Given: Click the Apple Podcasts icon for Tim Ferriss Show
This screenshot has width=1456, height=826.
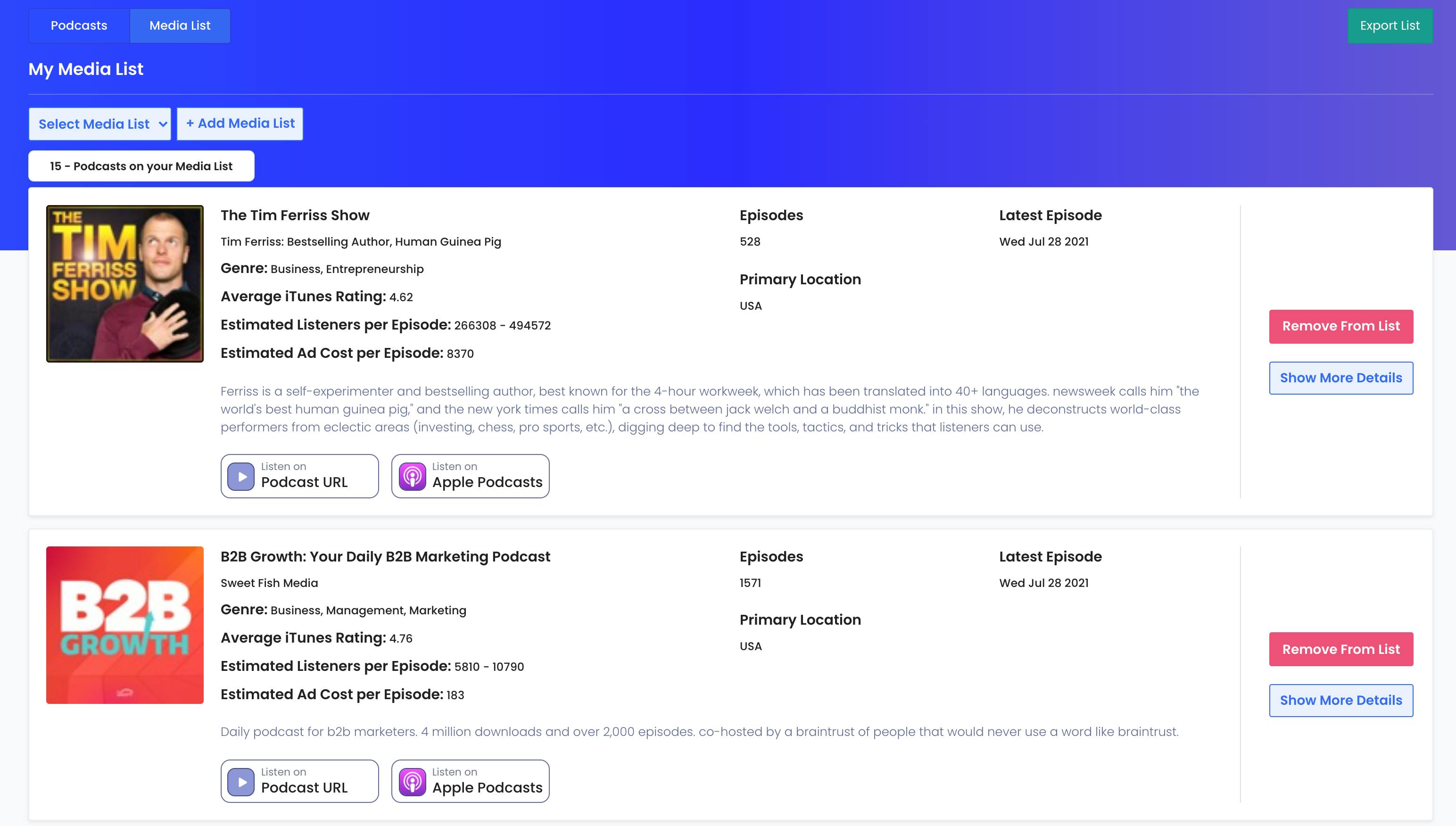Looking at the screenshot, I should (413, 477).
